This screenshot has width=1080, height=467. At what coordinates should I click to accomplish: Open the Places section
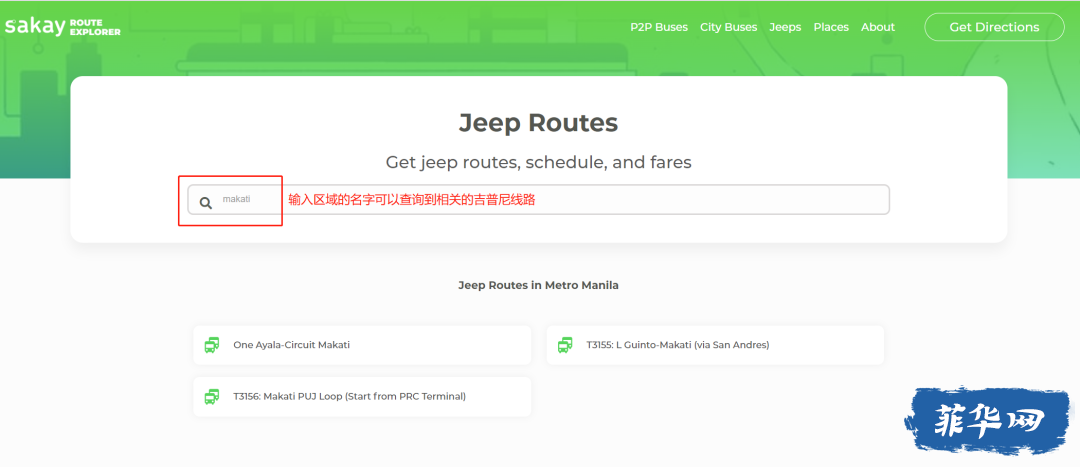pos(831,28)
